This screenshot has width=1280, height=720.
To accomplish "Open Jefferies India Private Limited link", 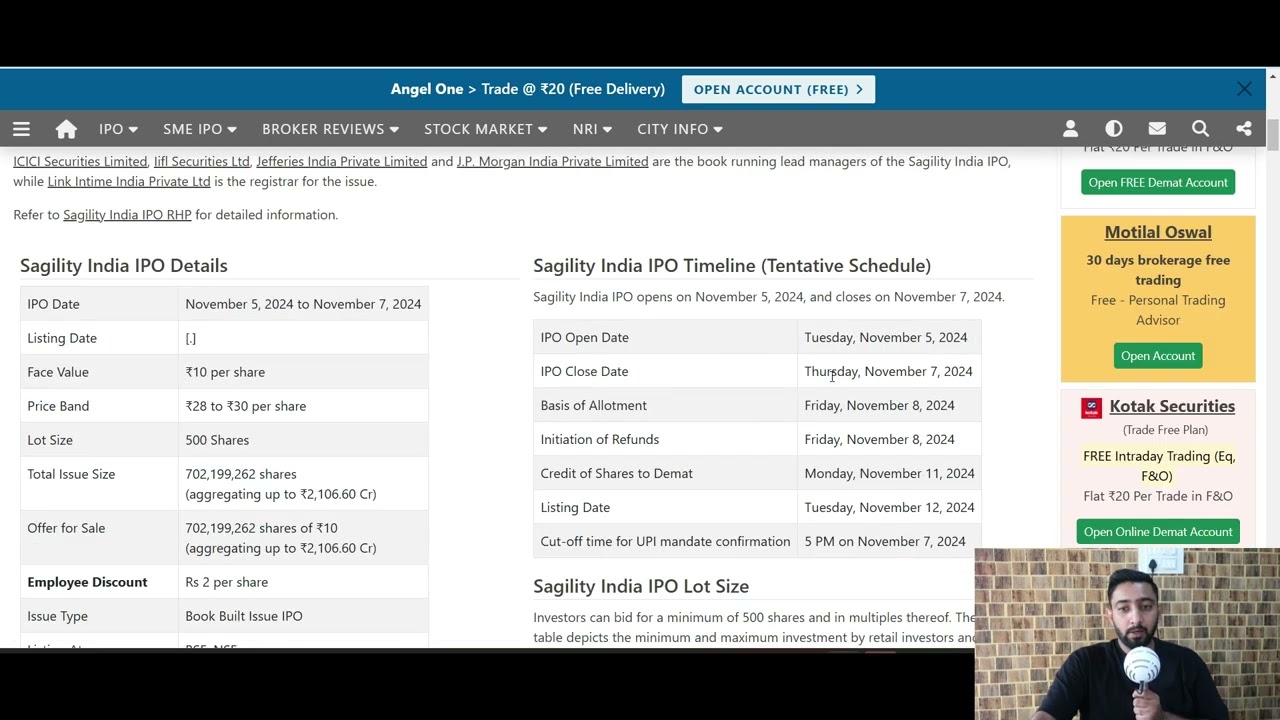I will click(x=342, y=161).
